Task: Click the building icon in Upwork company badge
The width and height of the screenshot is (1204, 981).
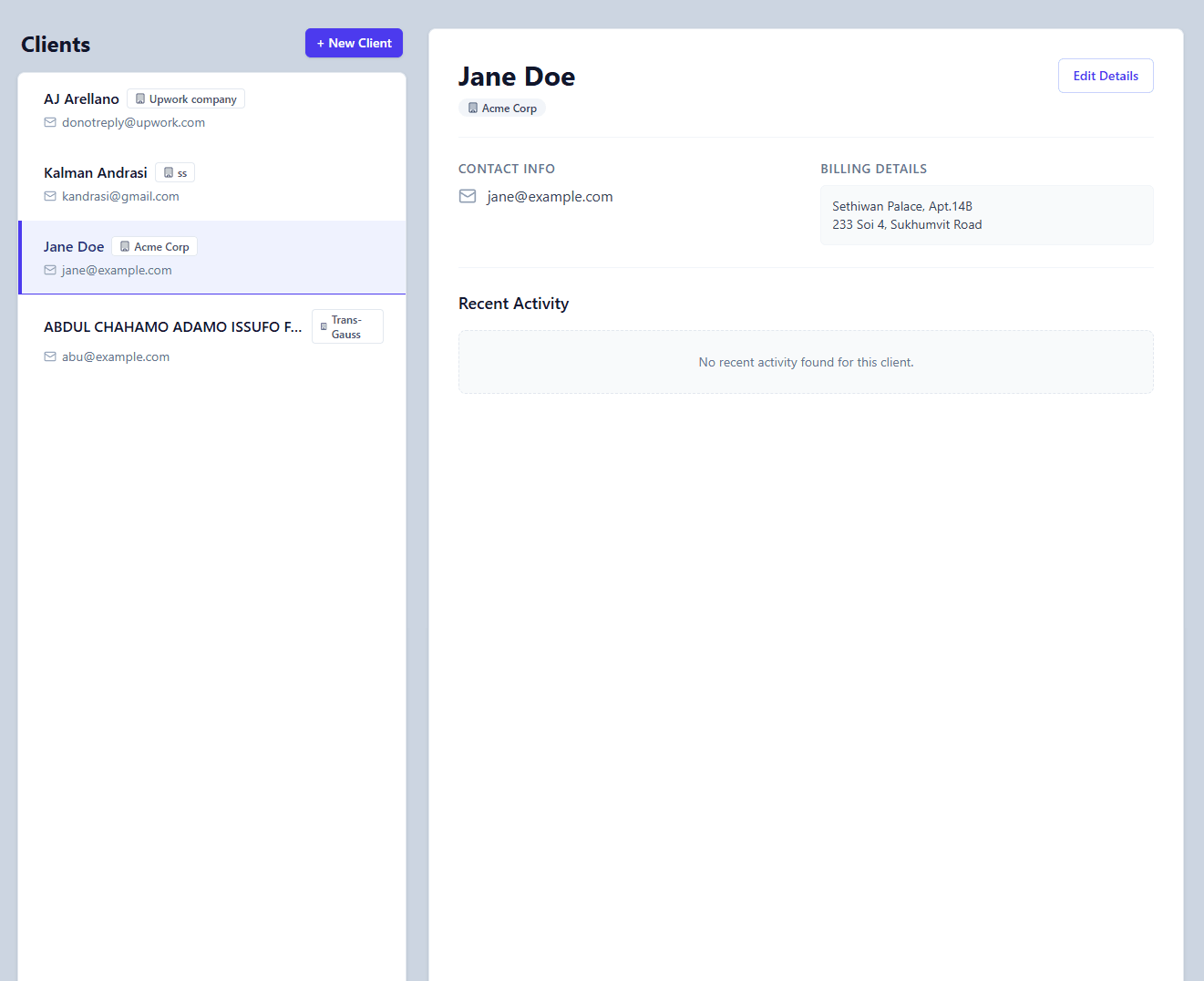Action: tap(140, 99)
